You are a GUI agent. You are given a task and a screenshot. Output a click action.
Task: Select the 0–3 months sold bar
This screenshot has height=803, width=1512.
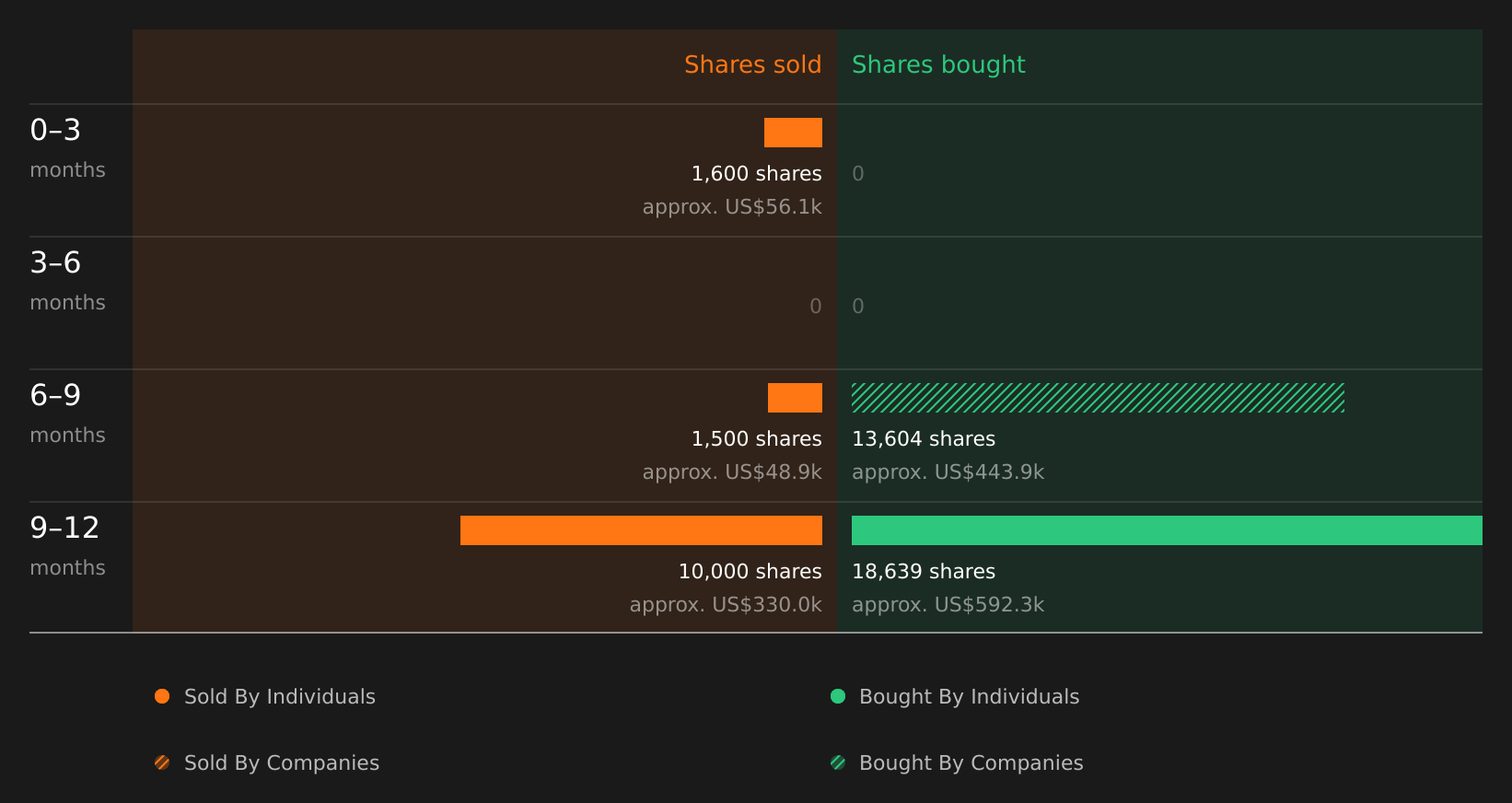point(793,133)
